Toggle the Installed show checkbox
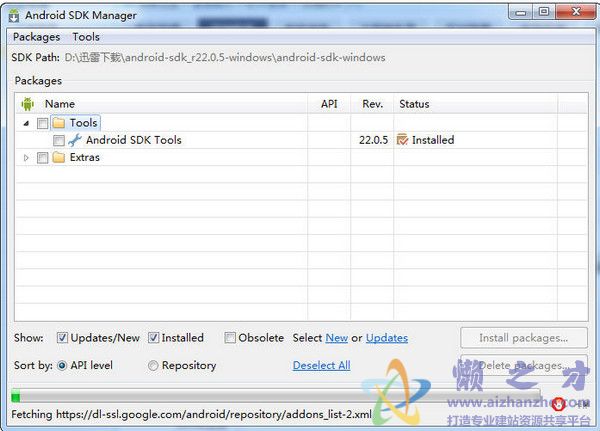This screenshot has width=600, height=431. click(153, 338)
